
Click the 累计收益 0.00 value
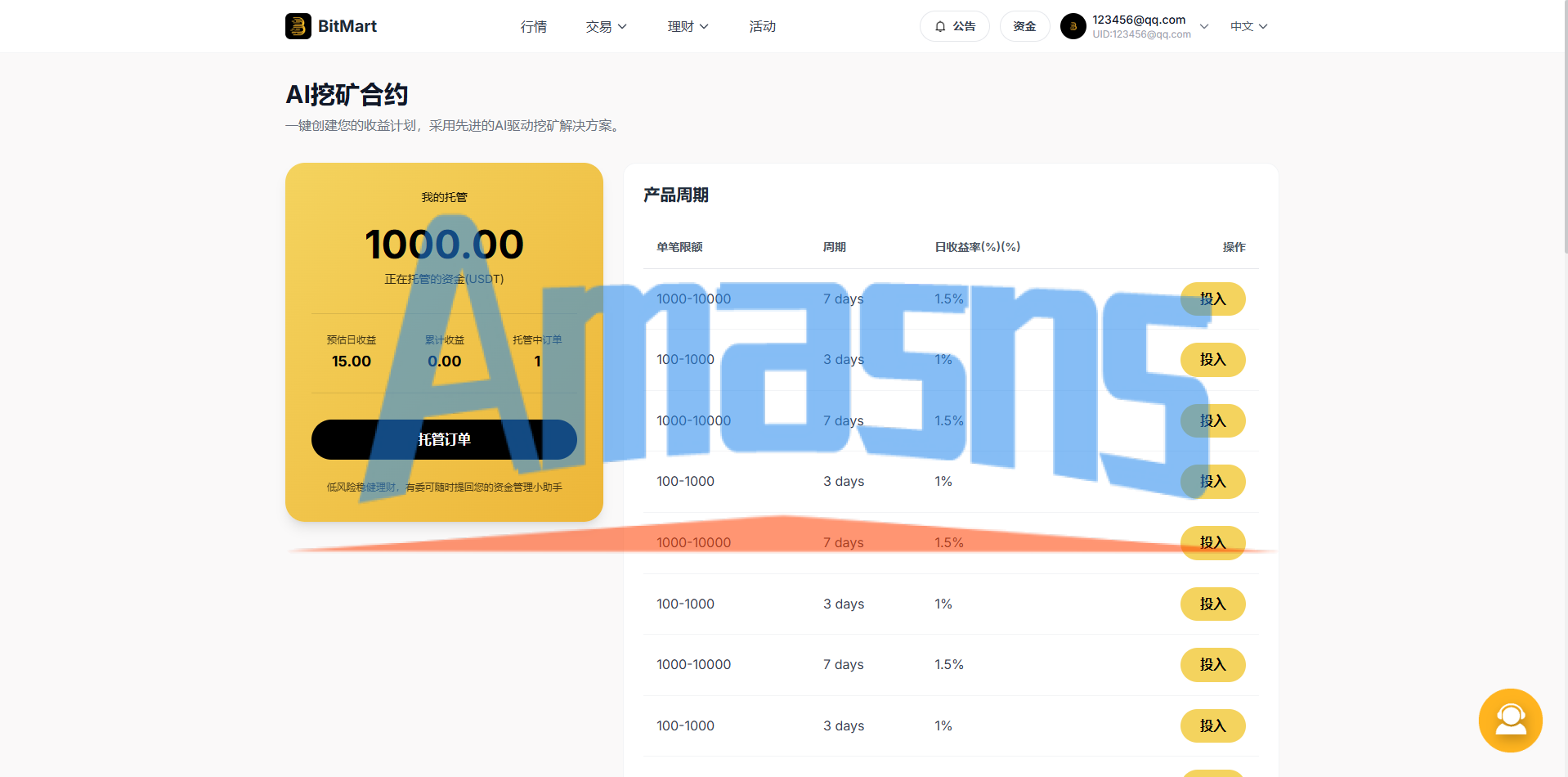click(445, 361)
